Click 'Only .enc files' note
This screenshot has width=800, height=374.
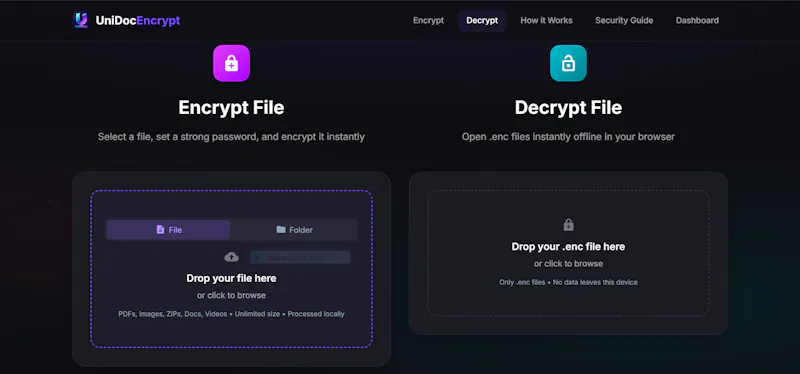pyautogui.click(x=568, y=282)
